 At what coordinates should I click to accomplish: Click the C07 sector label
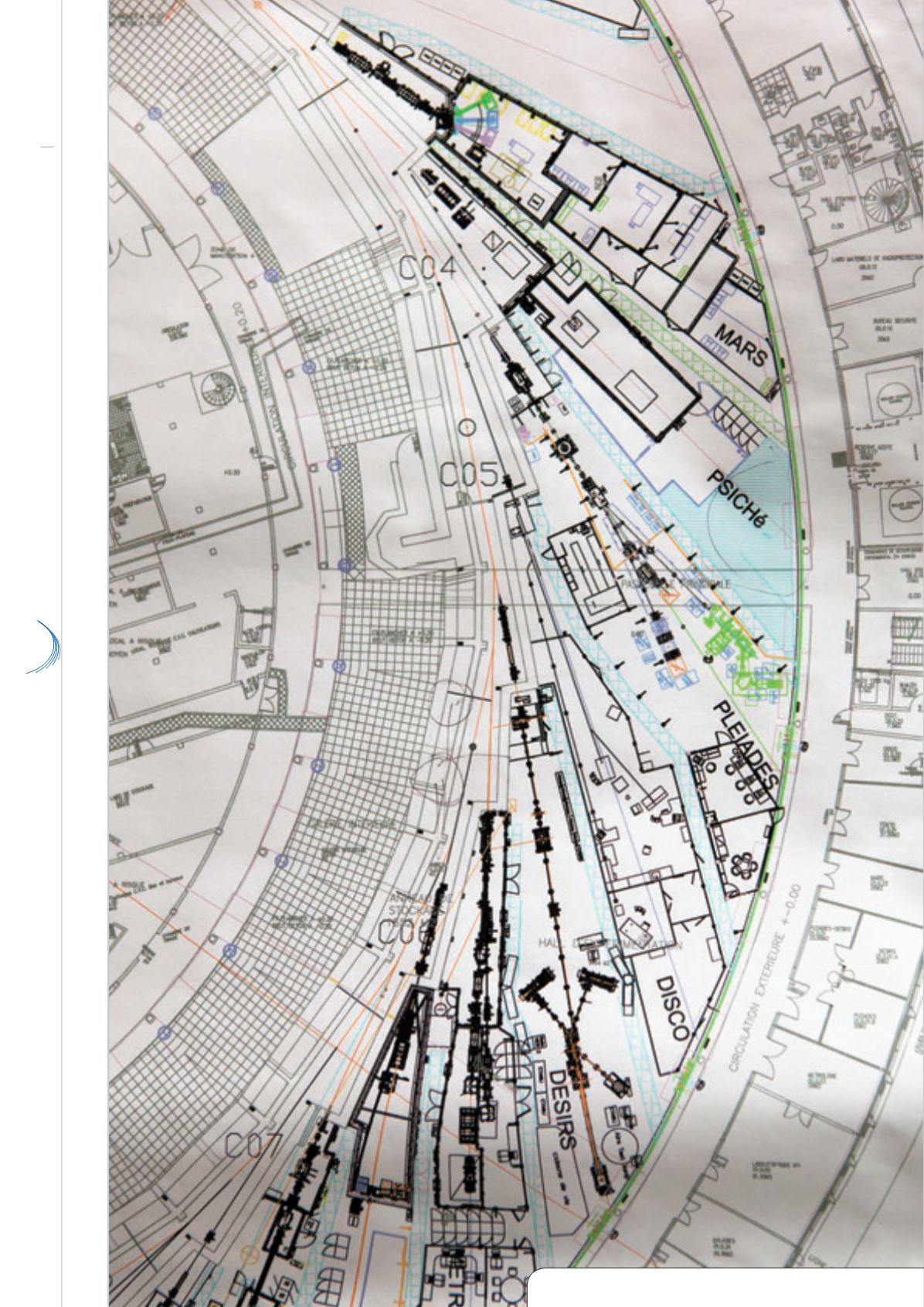(x=255, y=1145)
